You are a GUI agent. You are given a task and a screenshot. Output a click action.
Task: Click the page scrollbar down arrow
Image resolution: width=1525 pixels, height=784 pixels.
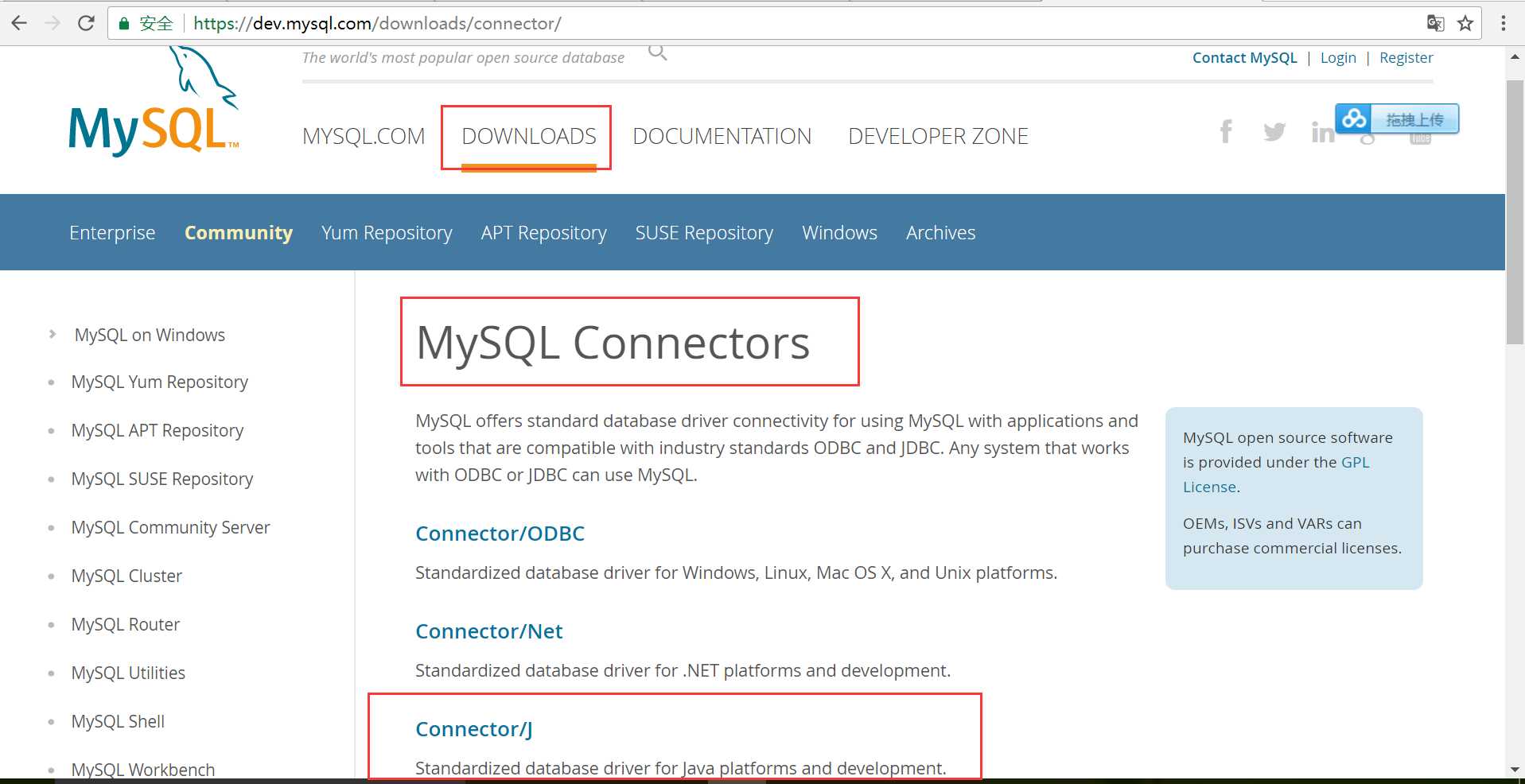coord(1515,770)
